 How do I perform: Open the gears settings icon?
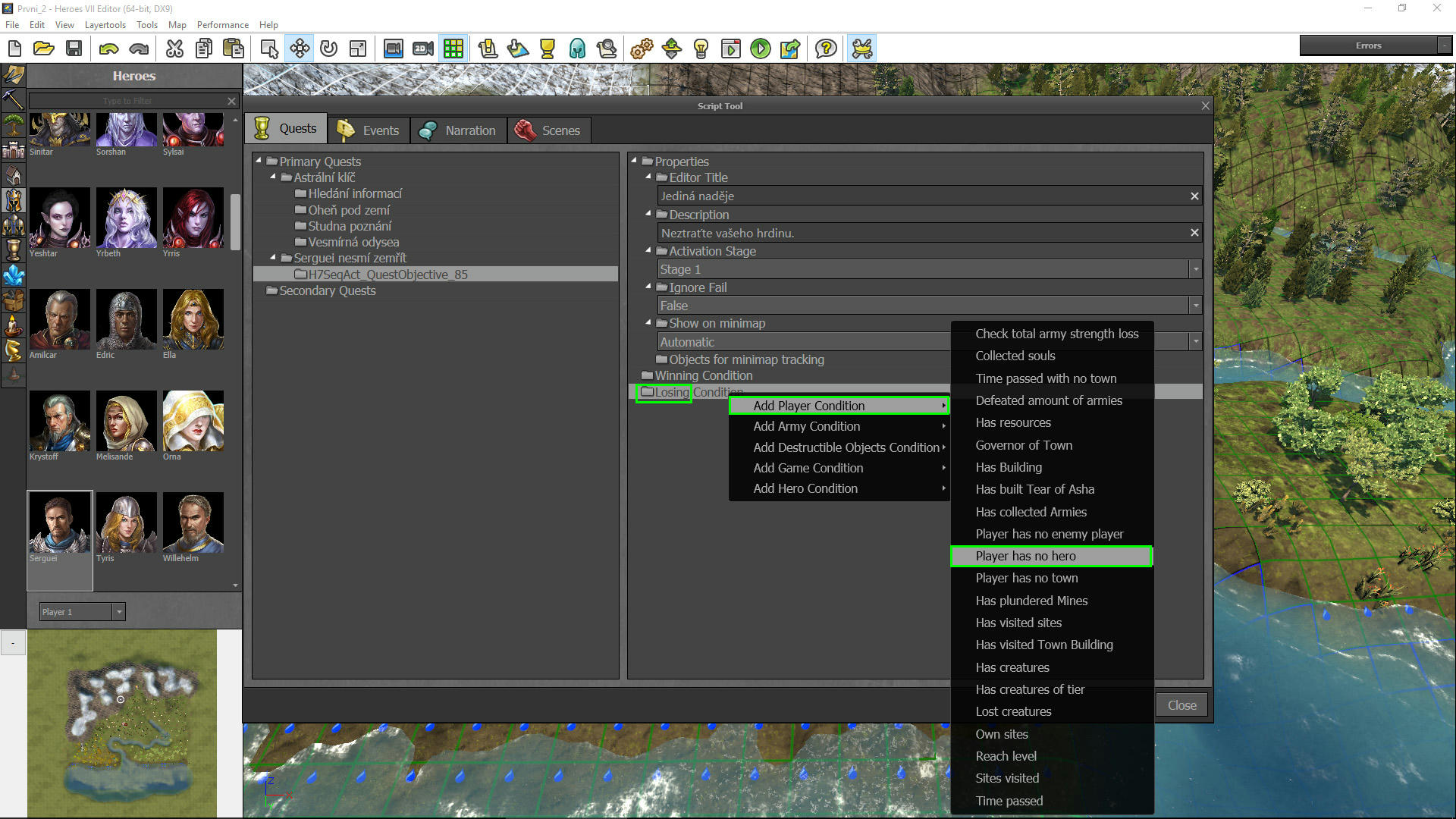pyautogui.click(x=642, y=49)
